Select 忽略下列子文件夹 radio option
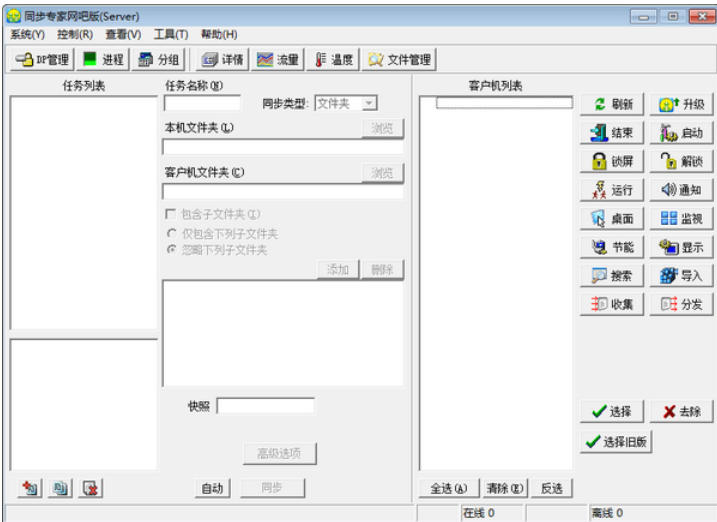 171,250
